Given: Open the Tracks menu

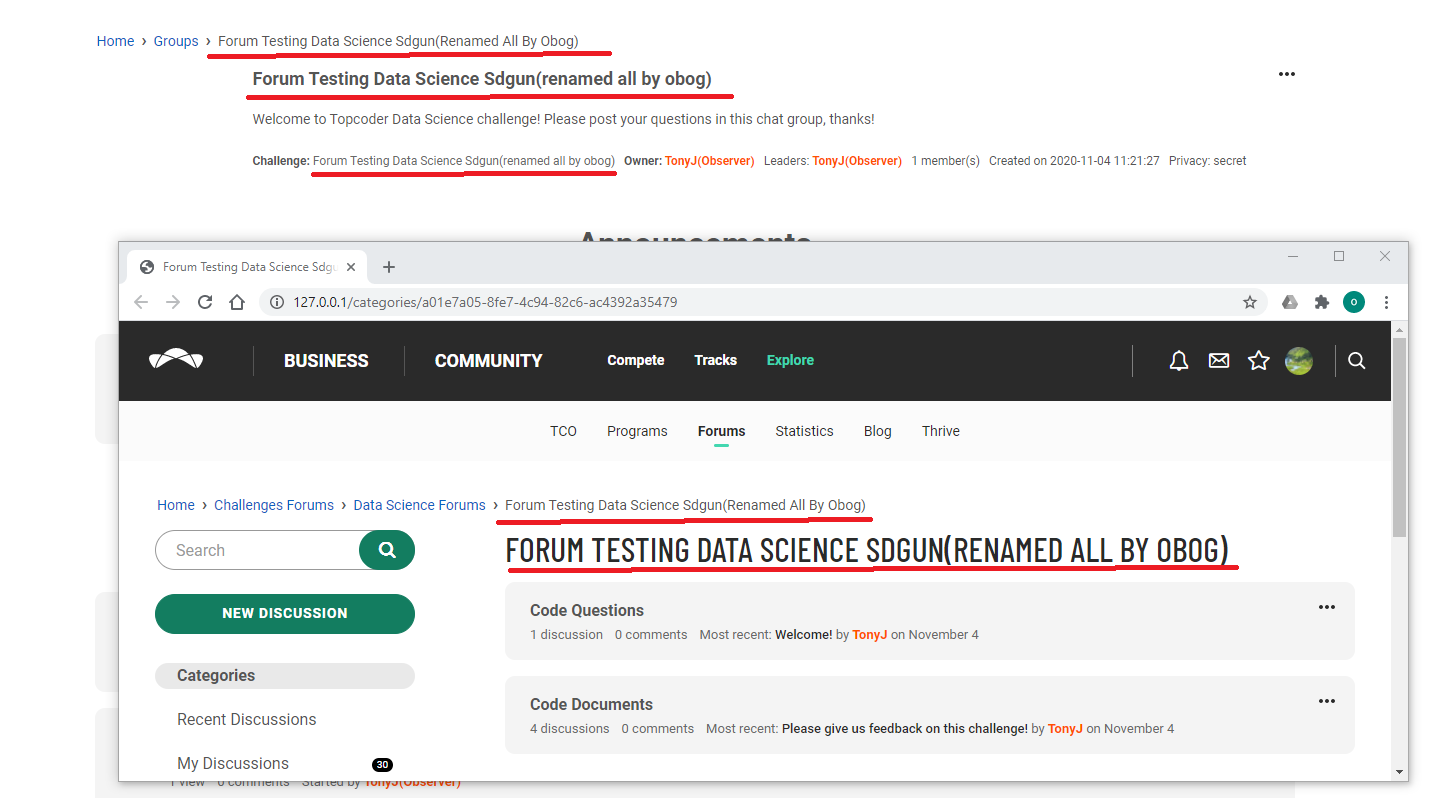Looking at the screenshot, I should coord(716,360).
